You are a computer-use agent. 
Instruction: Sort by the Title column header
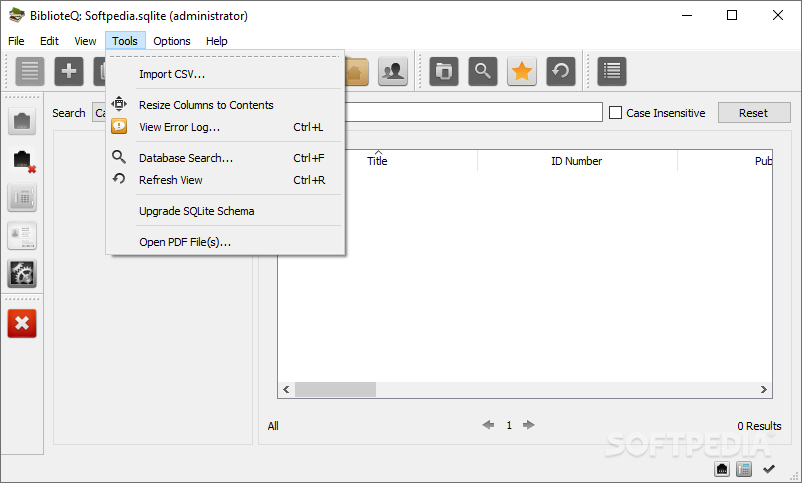(x=377, y=161)
